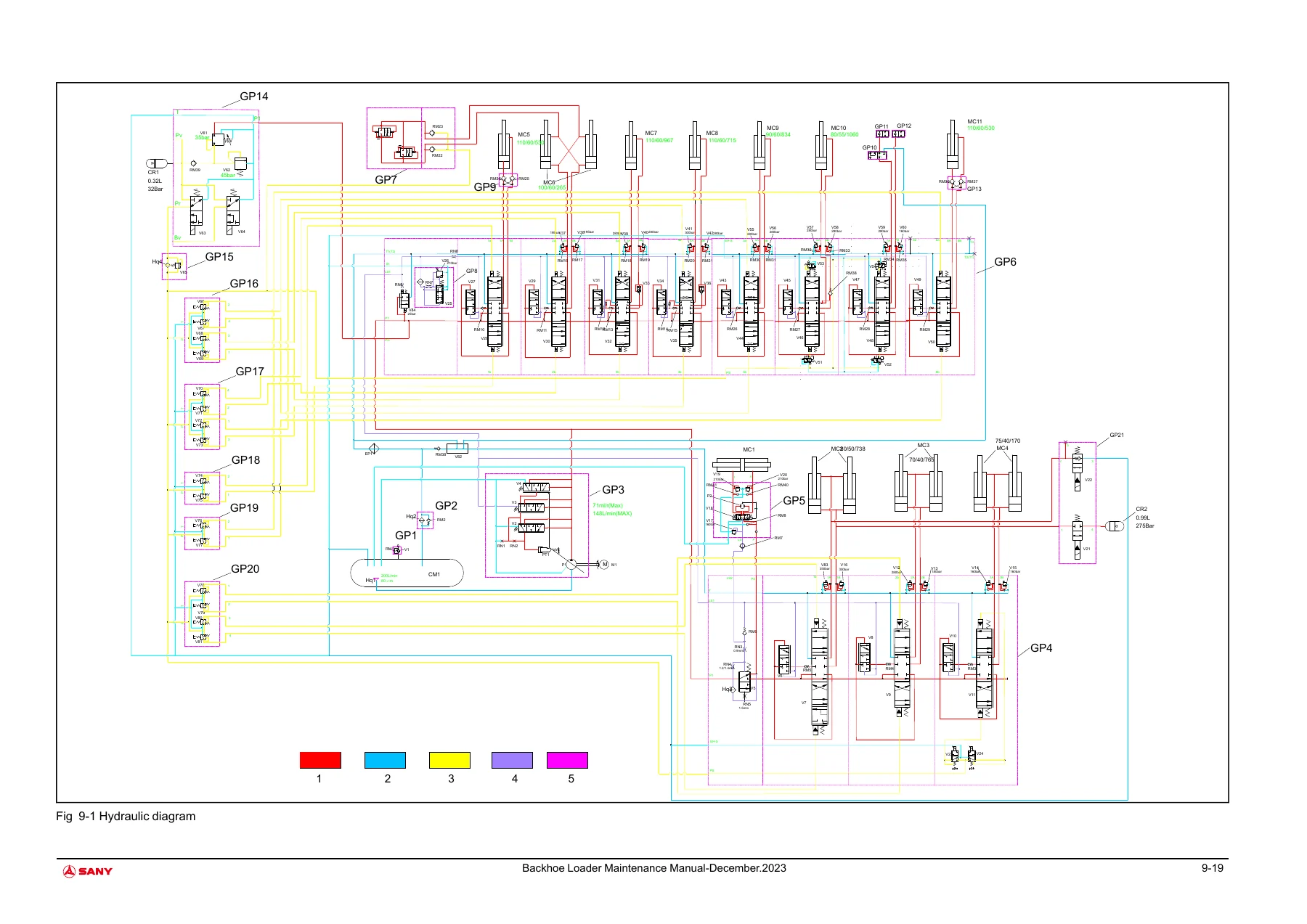Click the 'Fig 9-1 Hydraulic diagram' caption
The height and width of the screenshot is (924, 1307).
126,816
